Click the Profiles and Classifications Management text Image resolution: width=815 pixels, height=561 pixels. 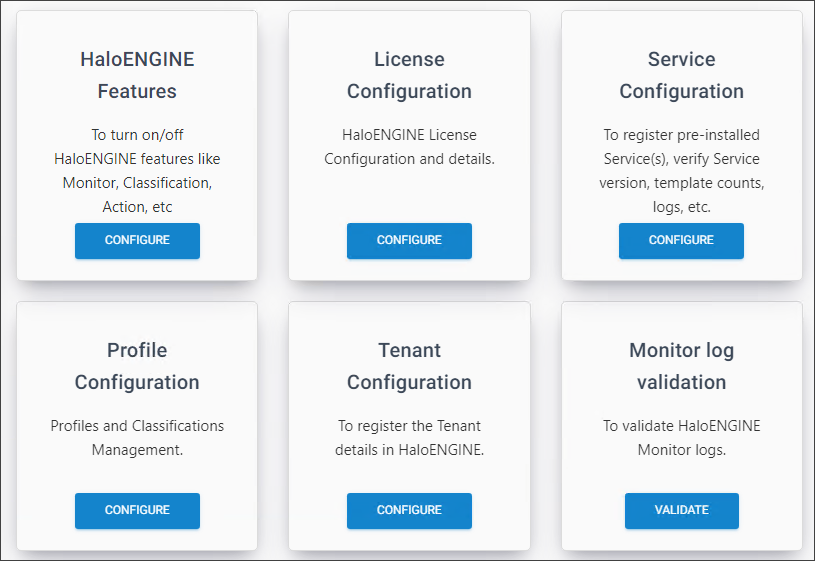tap(137, 438)
